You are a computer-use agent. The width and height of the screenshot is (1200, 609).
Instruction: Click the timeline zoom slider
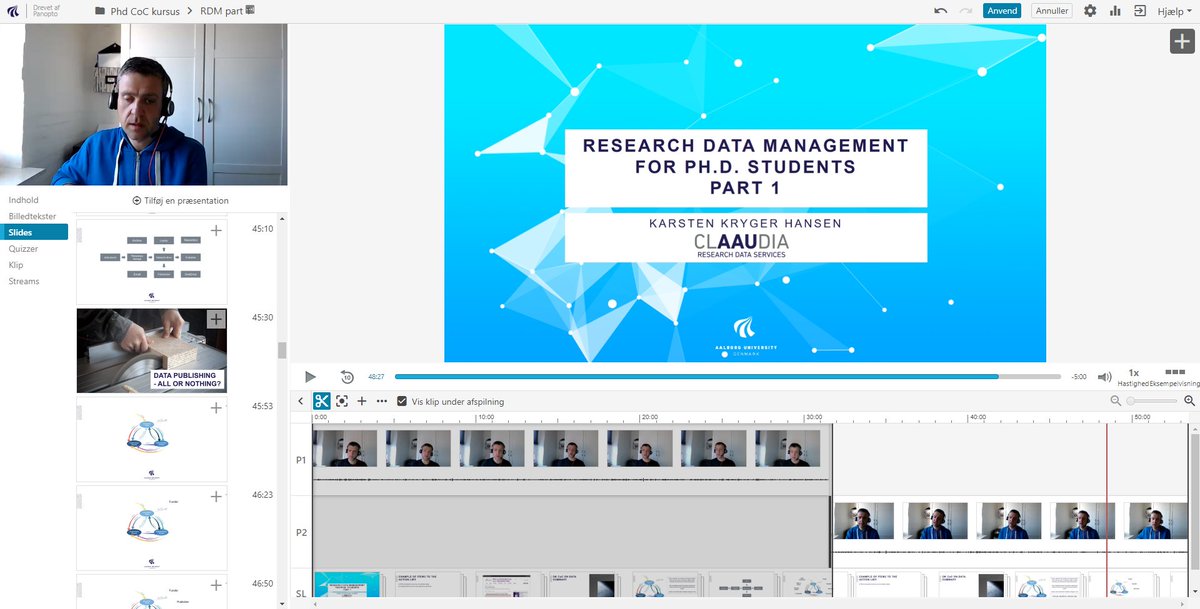click(x=1153, y=401)
